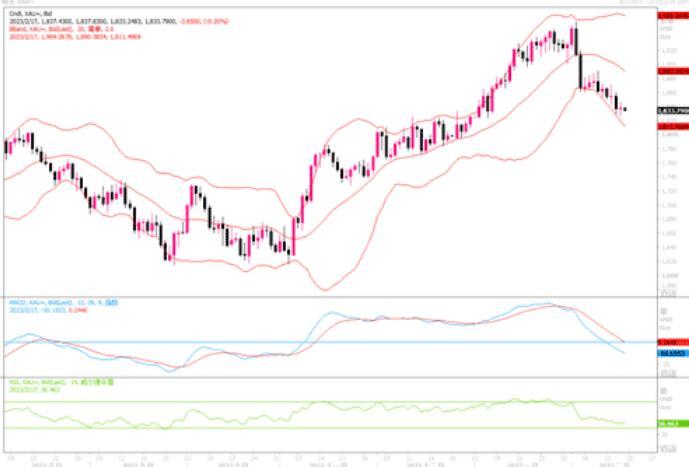The width and height of the screenshot is (689, 467).
Task: Click the black current price tag 1,833.79
Action: click(x=671, y=109)
